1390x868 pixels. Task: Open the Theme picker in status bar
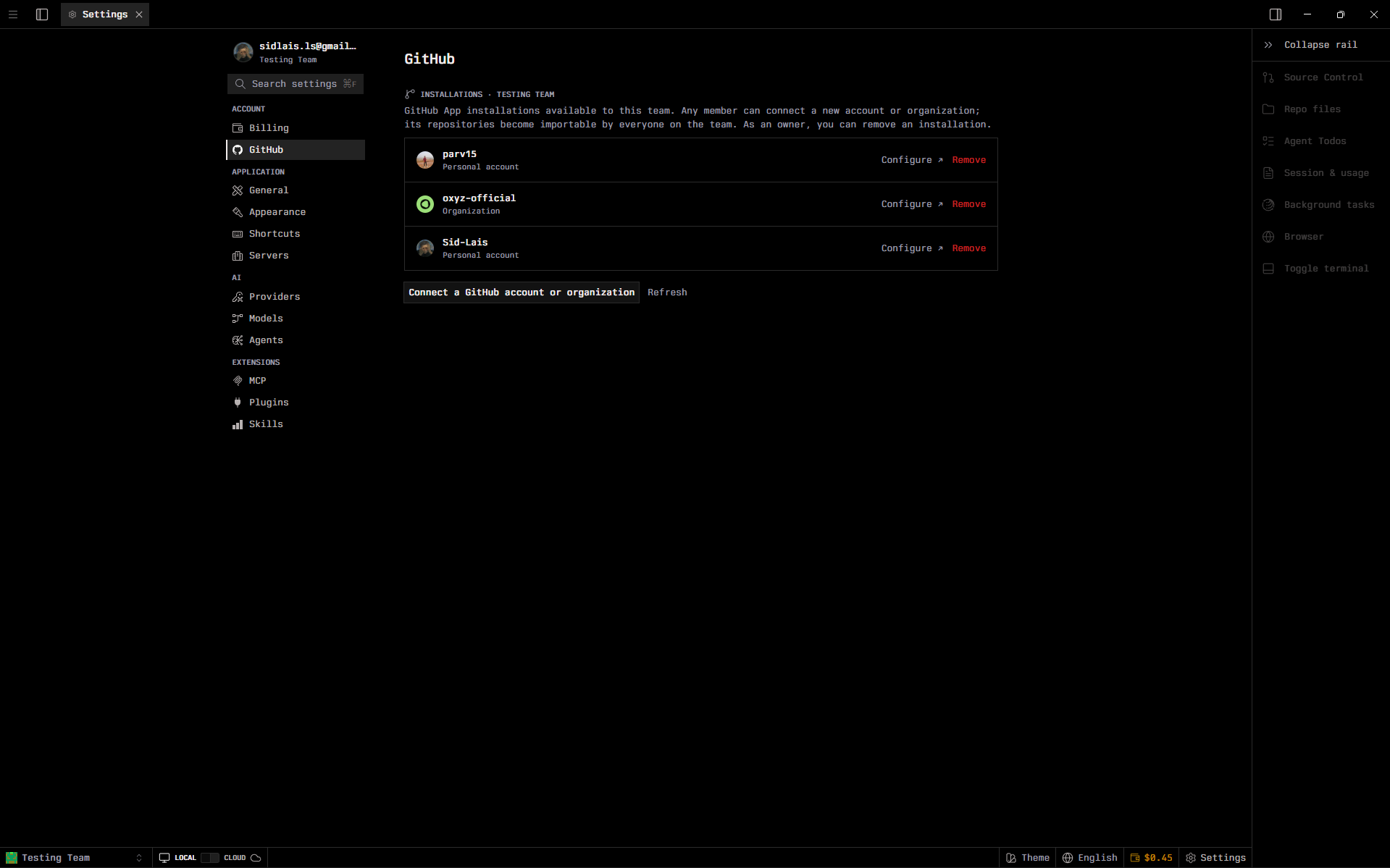(x=1028, y=858)
